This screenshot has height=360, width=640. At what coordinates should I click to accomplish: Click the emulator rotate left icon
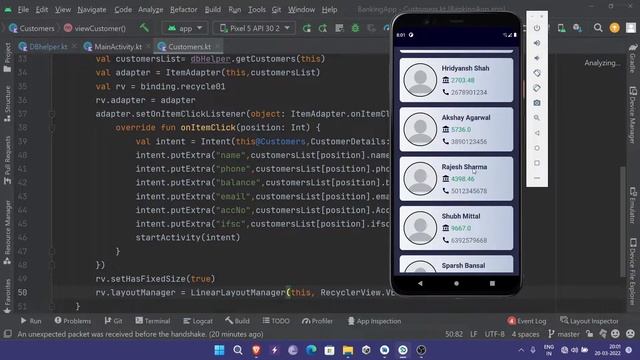click(x=537, y=73)
